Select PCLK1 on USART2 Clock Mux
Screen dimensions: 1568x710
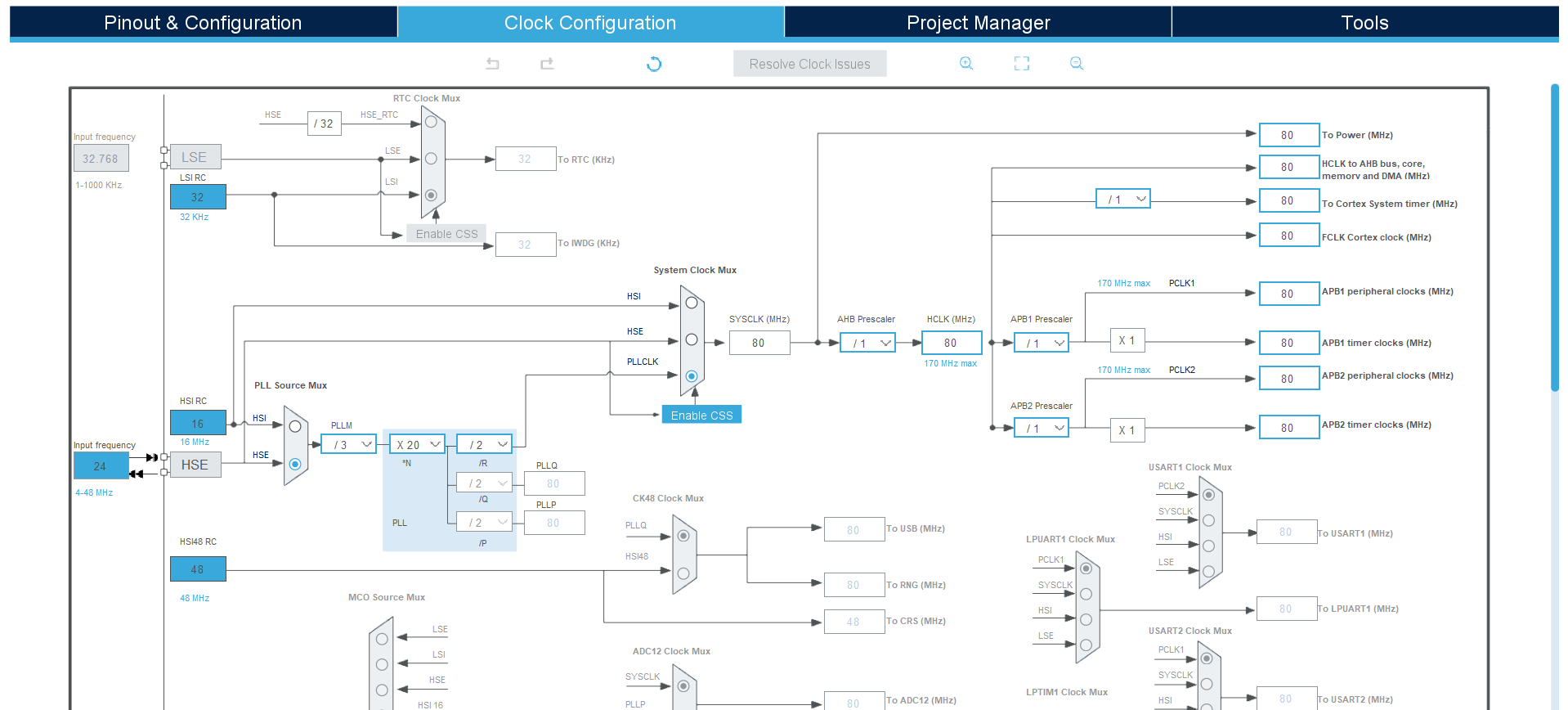[x=1207, y=658]
